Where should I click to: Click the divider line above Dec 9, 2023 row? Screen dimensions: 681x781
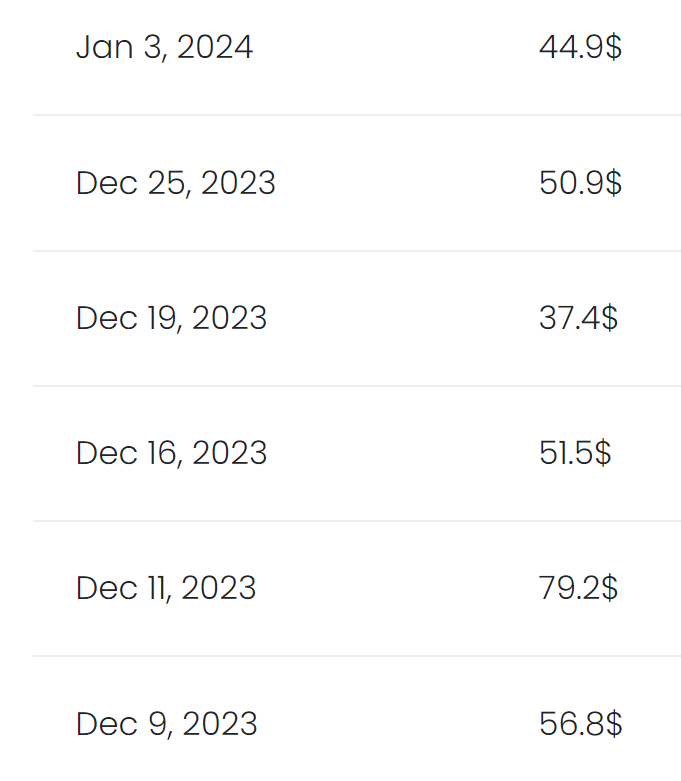(x=357, y=656)
